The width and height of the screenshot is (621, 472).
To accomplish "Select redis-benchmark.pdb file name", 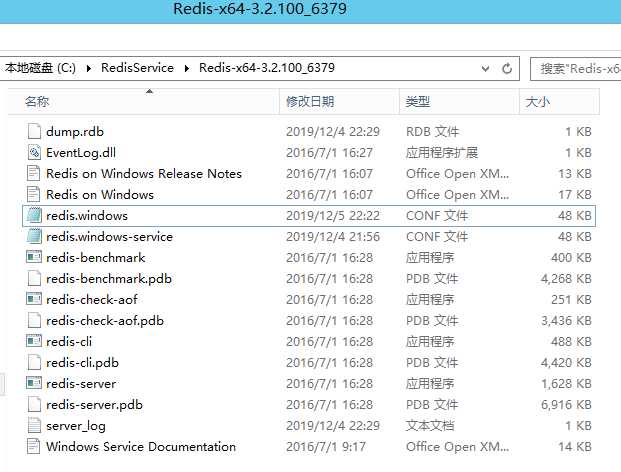I will (109, 278).
